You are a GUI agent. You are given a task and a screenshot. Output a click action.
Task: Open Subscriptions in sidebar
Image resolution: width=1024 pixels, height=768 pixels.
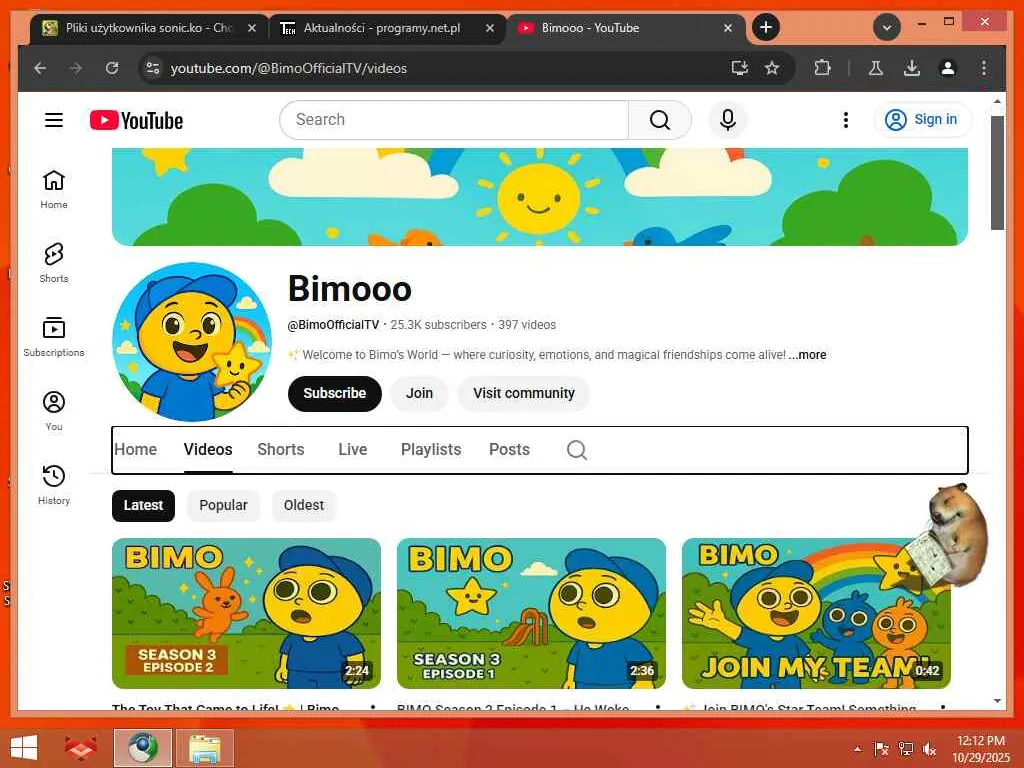54,337
